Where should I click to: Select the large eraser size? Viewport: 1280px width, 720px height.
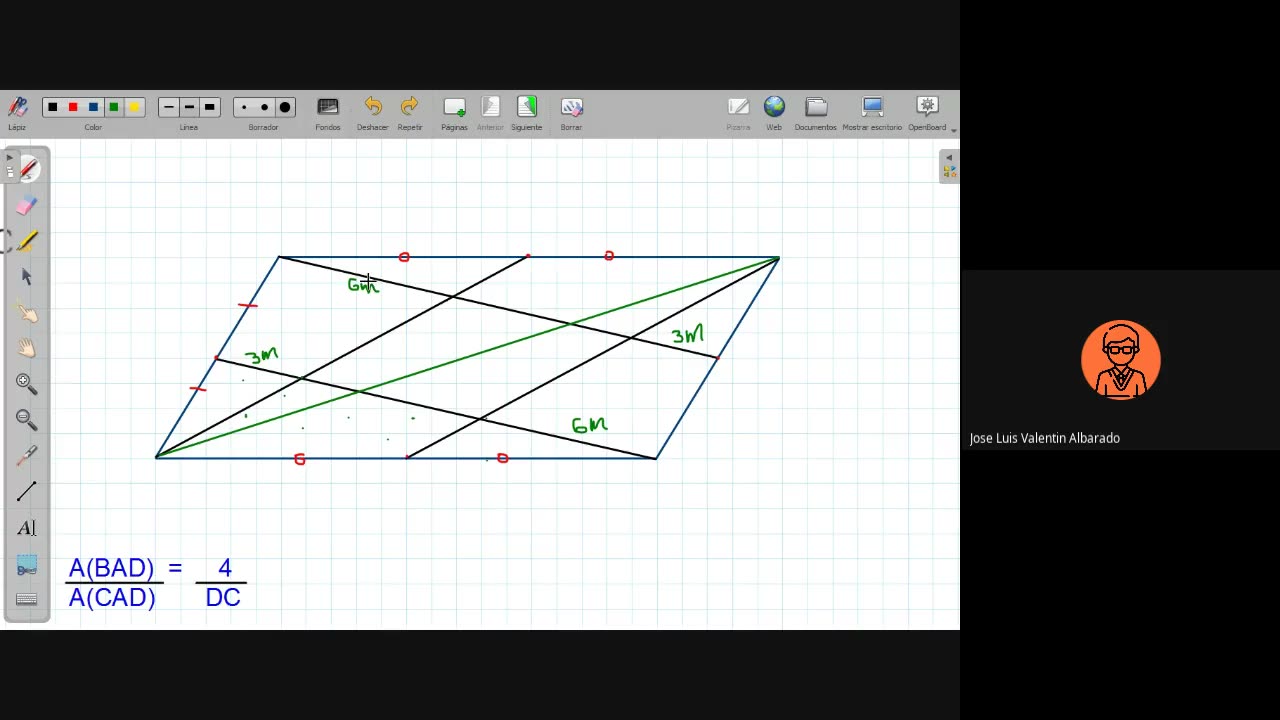(285, 107)
